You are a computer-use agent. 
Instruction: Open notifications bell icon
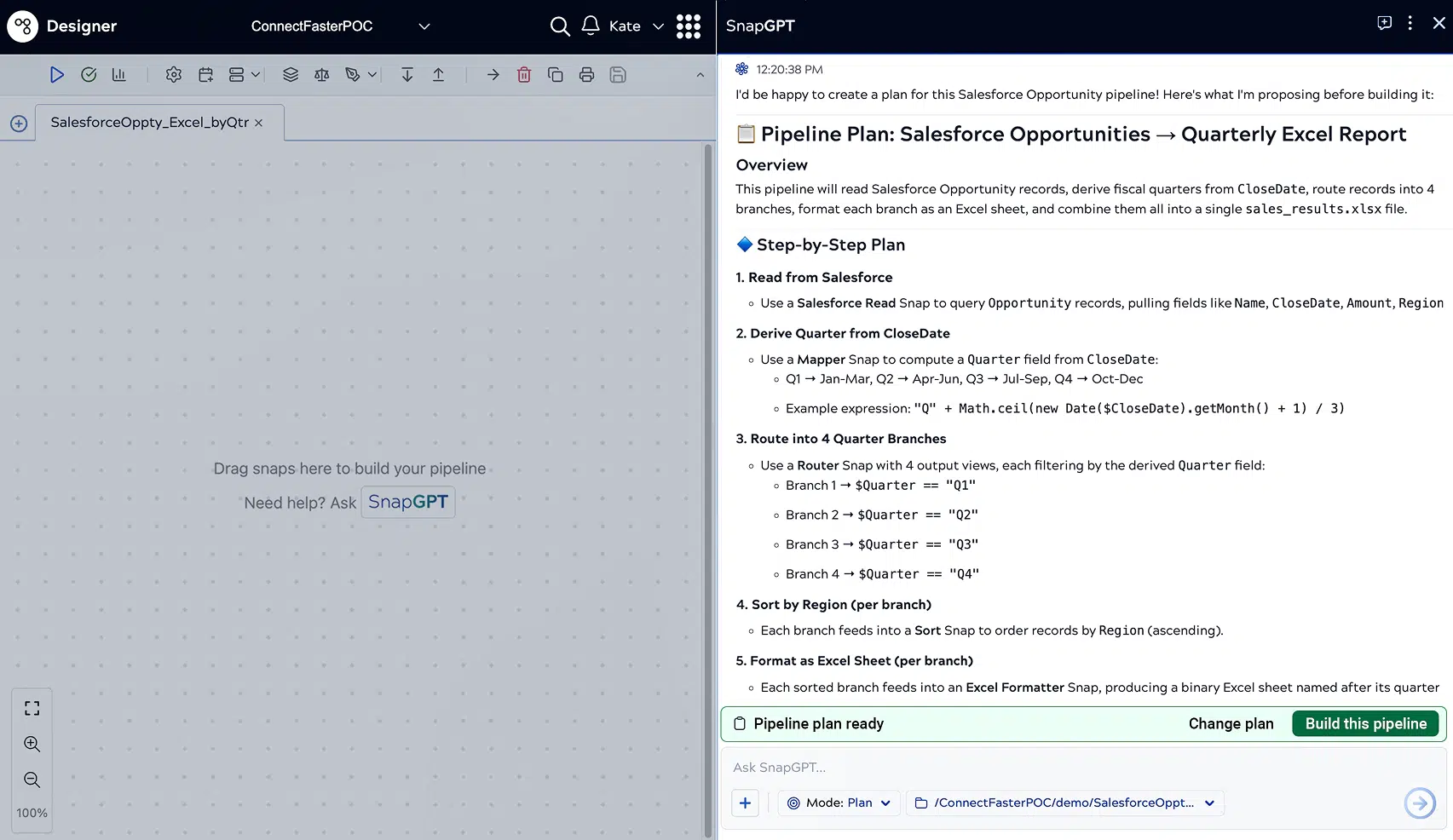tap(591, 26)
